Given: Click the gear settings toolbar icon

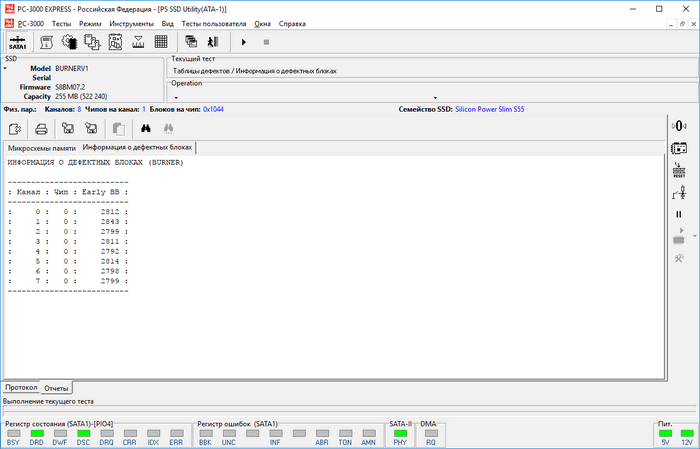Looking at the screenshot, I should click(x=70, y=42).
